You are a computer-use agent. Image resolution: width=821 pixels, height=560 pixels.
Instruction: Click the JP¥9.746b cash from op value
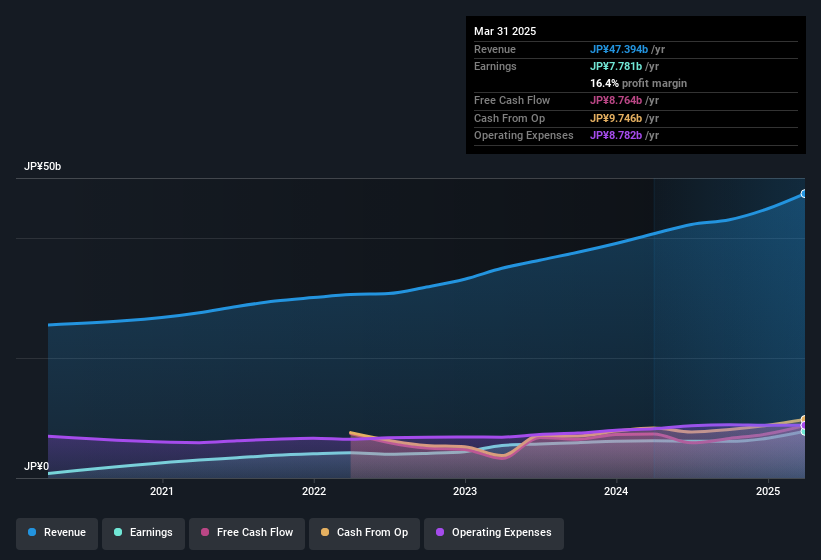[616, 118]
